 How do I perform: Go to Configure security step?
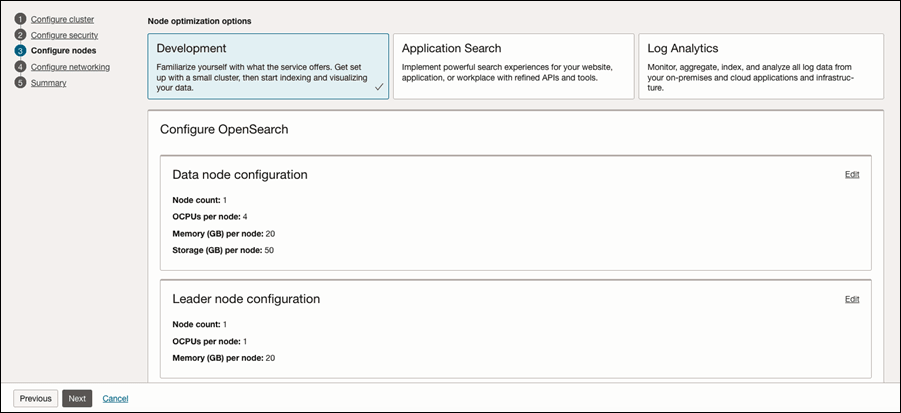(64, 35)
